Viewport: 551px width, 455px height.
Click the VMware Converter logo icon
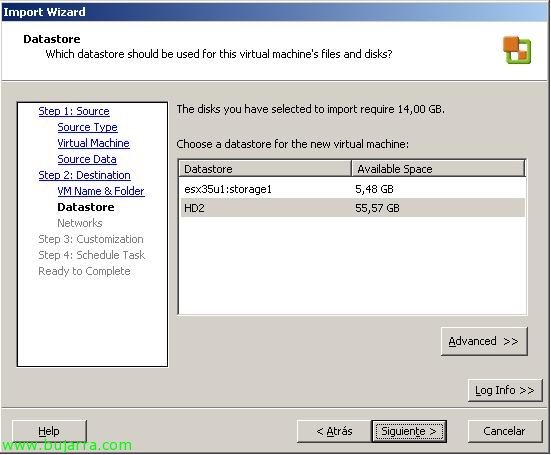coord(517,50)
